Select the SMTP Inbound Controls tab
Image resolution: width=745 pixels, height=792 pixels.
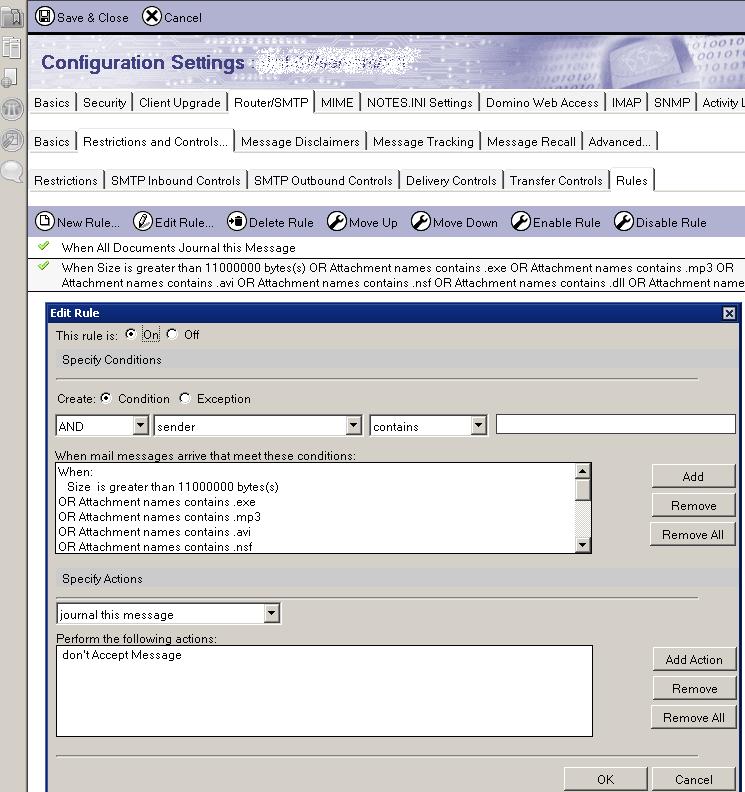(x=176, y=181)
